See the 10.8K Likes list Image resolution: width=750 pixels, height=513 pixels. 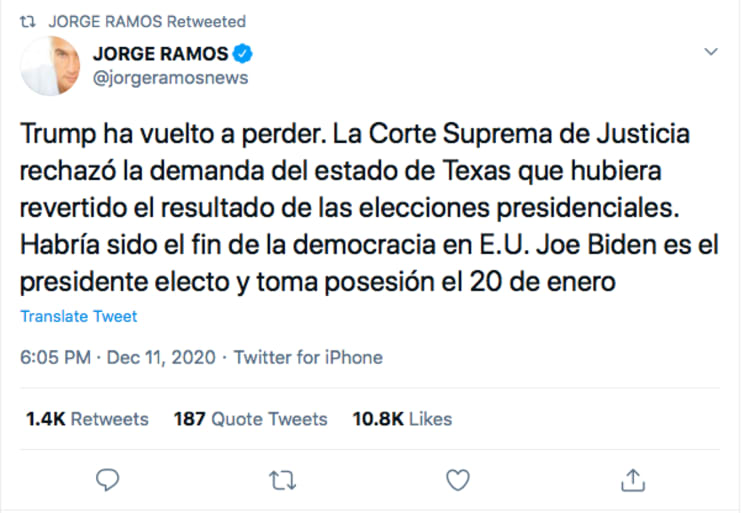(x=402, y=419)
